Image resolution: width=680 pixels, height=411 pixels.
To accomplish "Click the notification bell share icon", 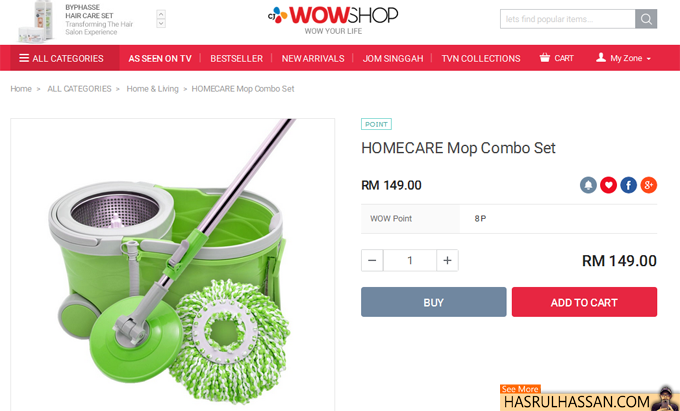I will 588,185.
